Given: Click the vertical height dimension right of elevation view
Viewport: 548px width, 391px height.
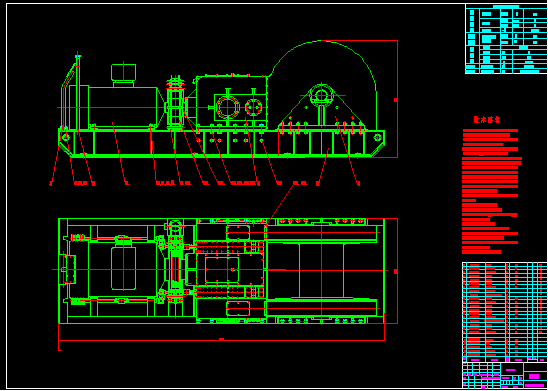Looking at the screenshot, I should (x=396, y=99).
